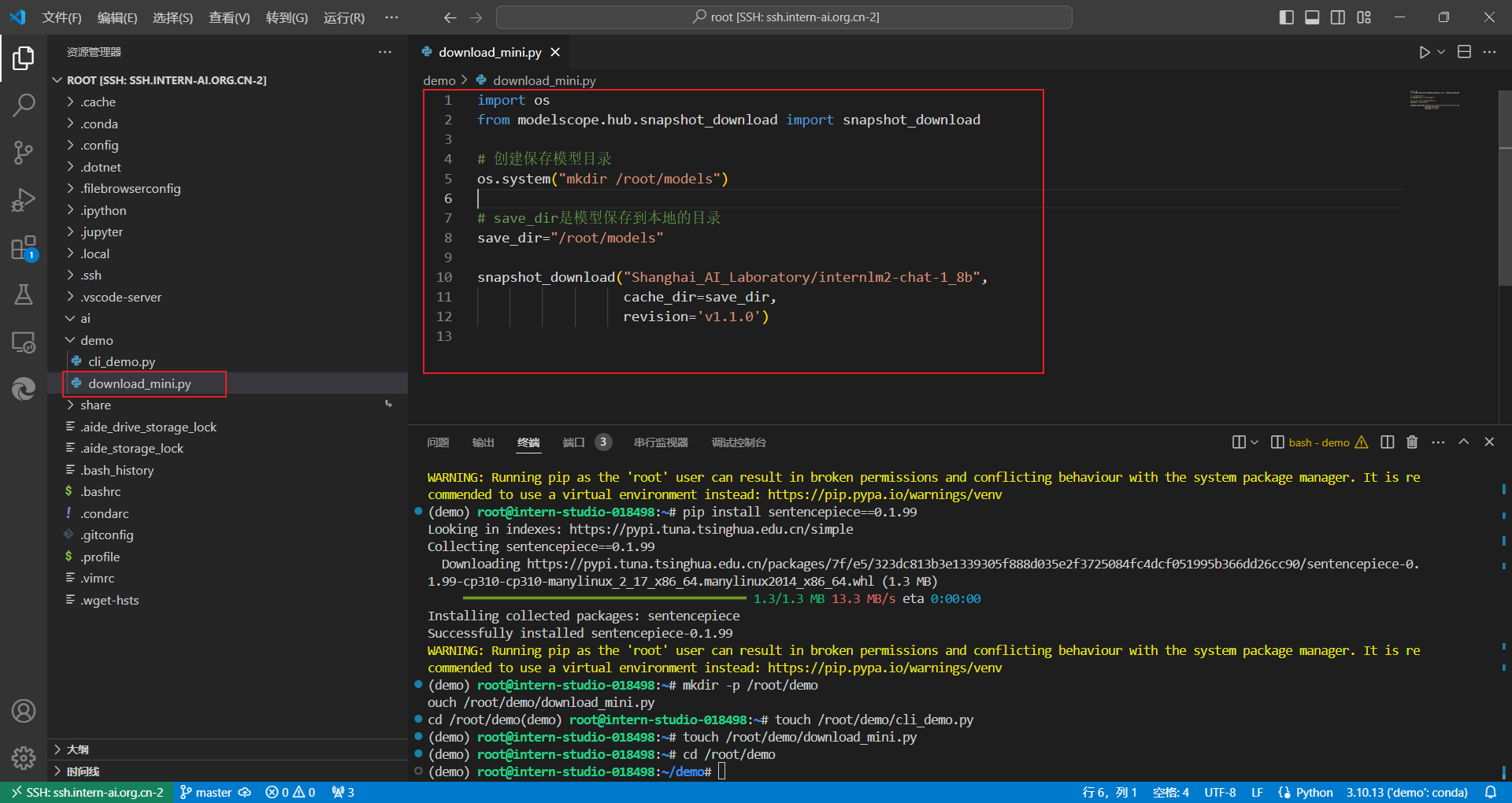Collapse the demo folder
The height and width of the screenshot is (803, 1512).
(x=96, y=340)
